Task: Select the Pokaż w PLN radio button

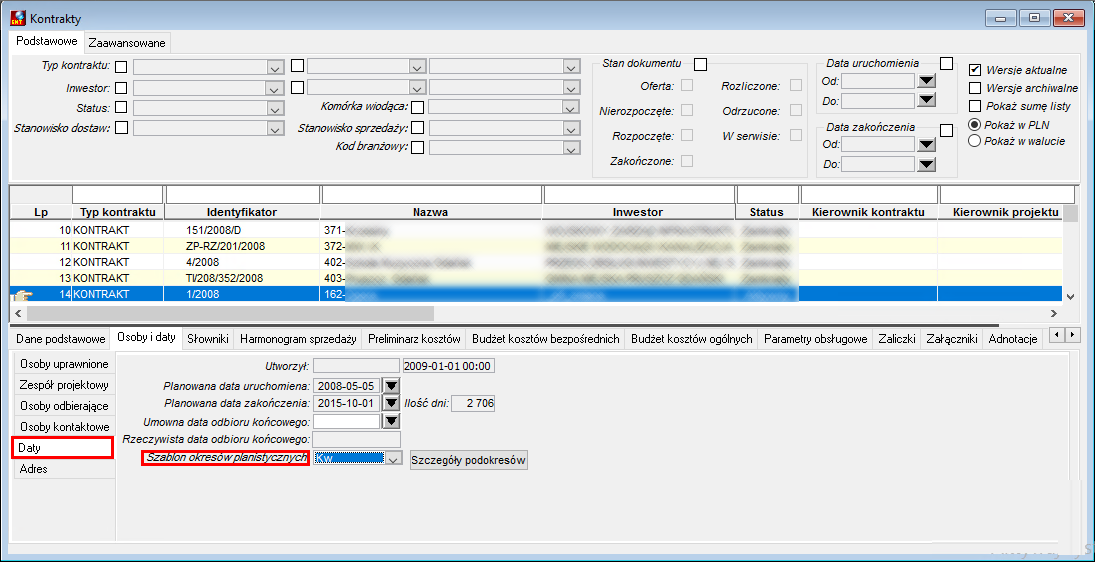Action: click(974, 124)
